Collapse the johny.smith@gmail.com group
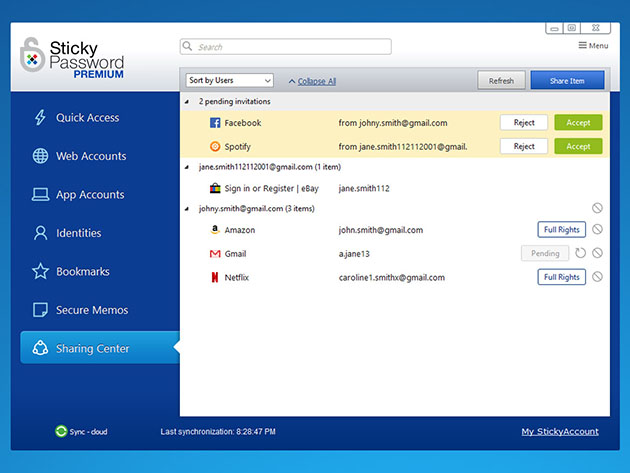 [x=187, y=208]
